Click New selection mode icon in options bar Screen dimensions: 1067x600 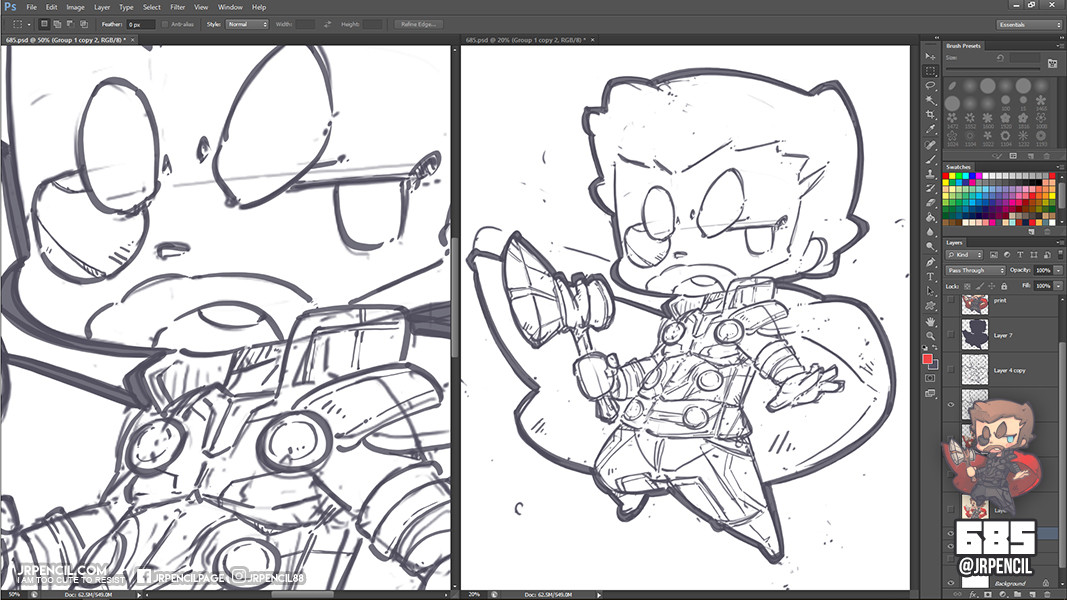click(44, 24)
